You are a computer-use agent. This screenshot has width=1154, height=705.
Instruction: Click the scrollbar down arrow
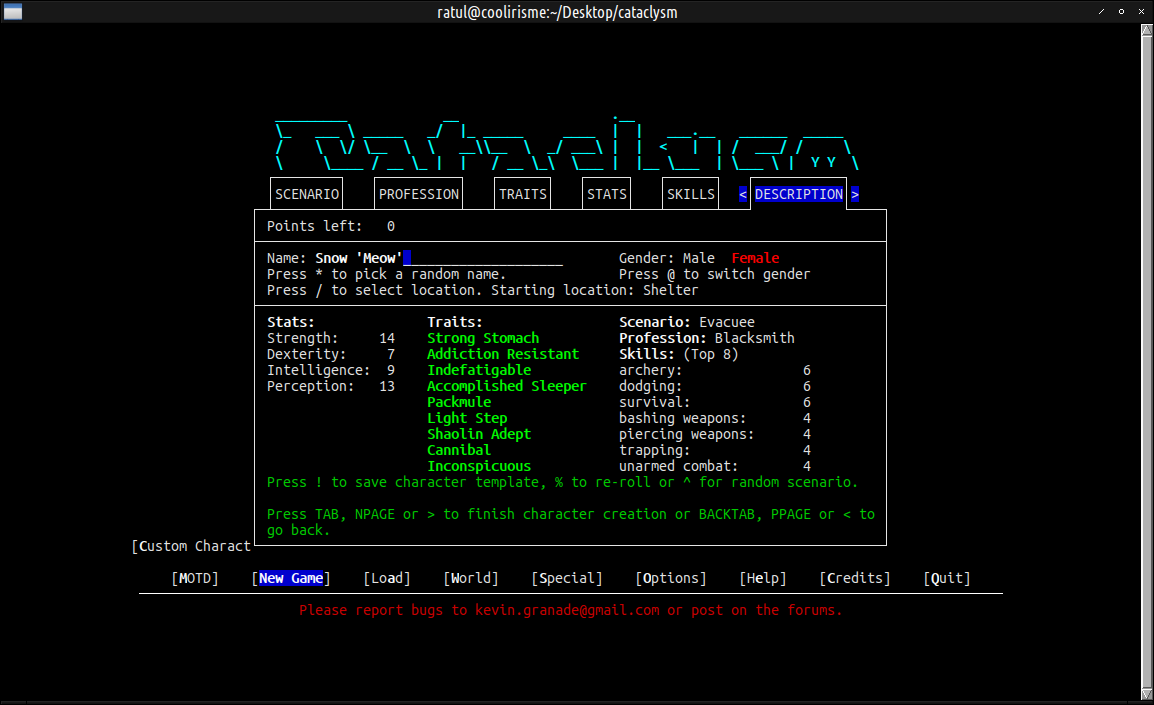[x=1147, y=694]
